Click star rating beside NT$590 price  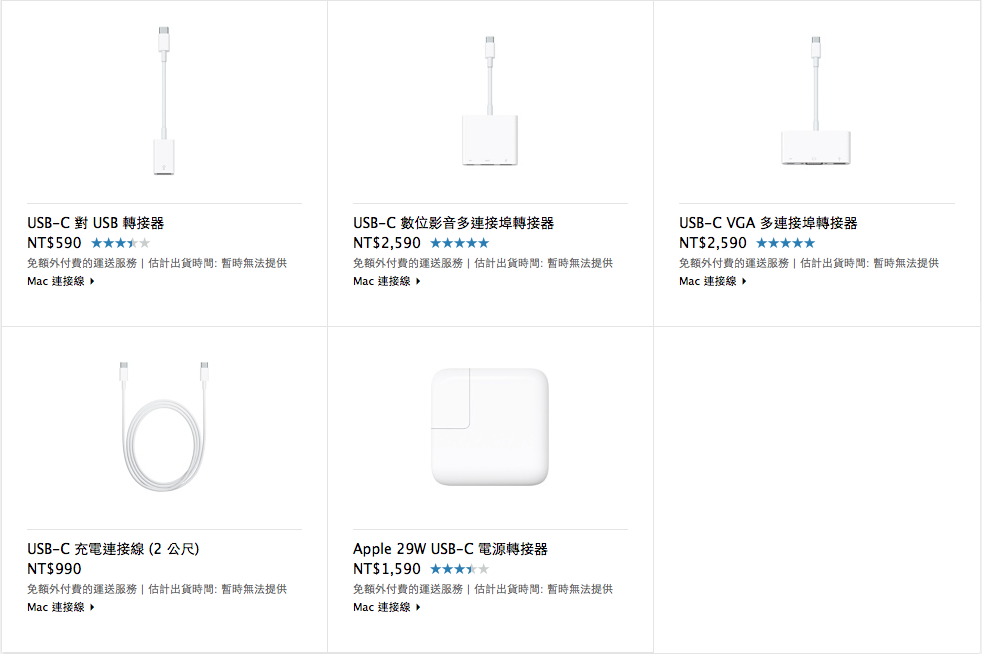click(x=121, y=243)
